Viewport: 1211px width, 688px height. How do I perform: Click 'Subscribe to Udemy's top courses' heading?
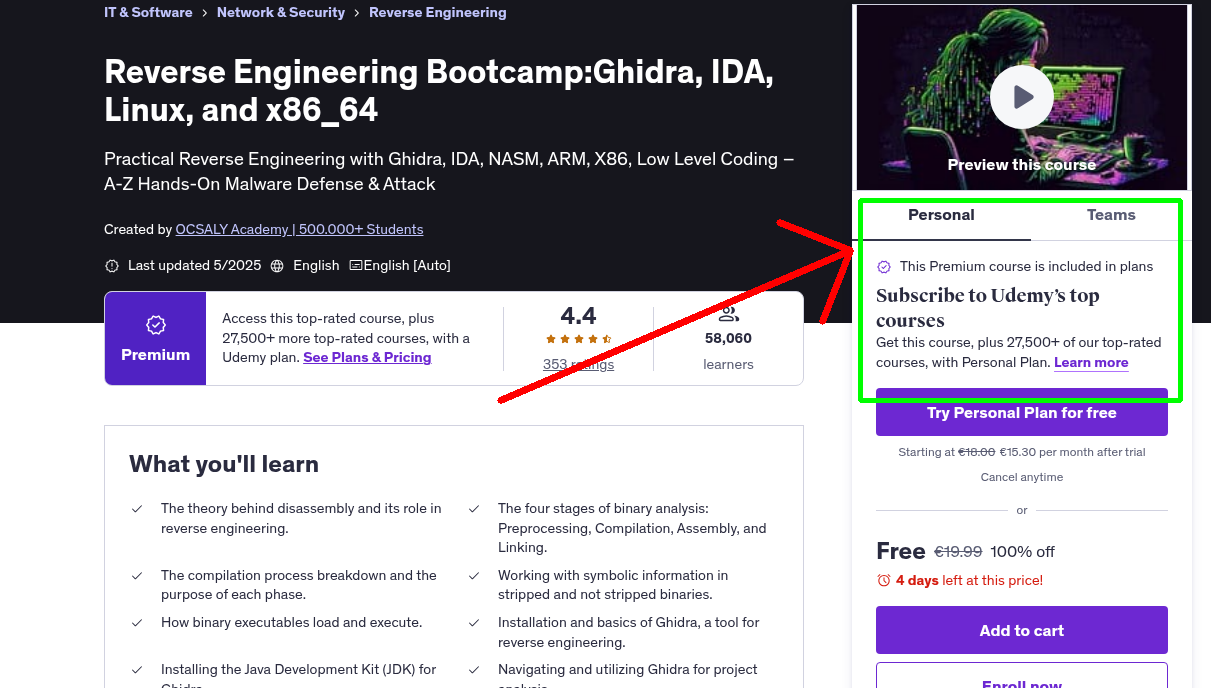pyautogui.click(x=987, y=308)
